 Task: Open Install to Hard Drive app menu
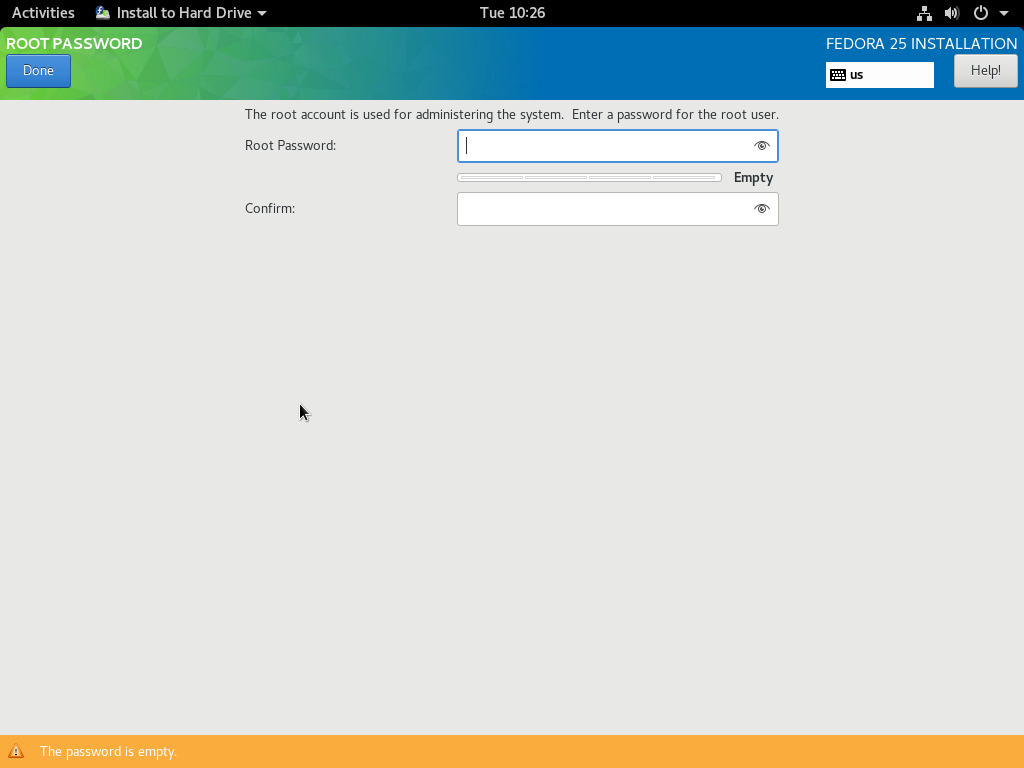click(x=181, y=13)
